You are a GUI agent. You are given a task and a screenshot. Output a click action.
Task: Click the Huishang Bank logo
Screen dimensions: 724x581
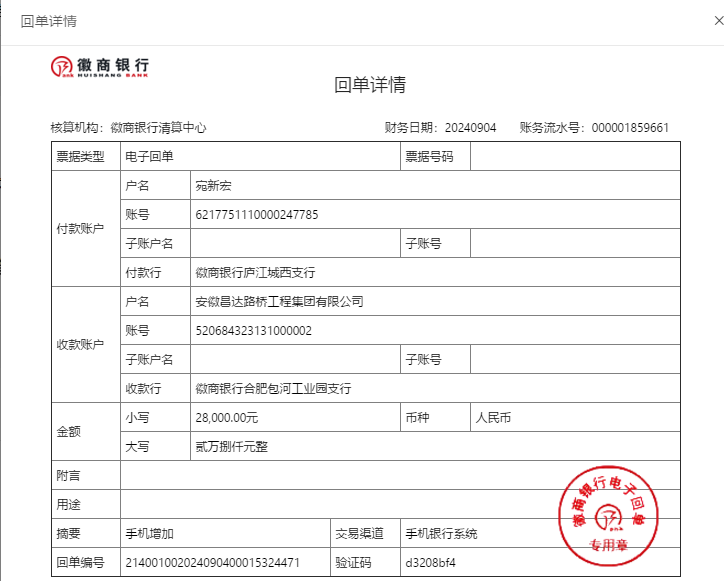[x=101, y=66]
